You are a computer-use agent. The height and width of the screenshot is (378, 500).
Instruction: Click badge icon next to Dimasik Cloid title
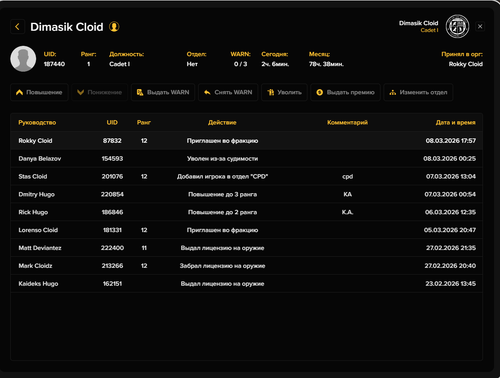pyautogui.click(x=114, y=27)
